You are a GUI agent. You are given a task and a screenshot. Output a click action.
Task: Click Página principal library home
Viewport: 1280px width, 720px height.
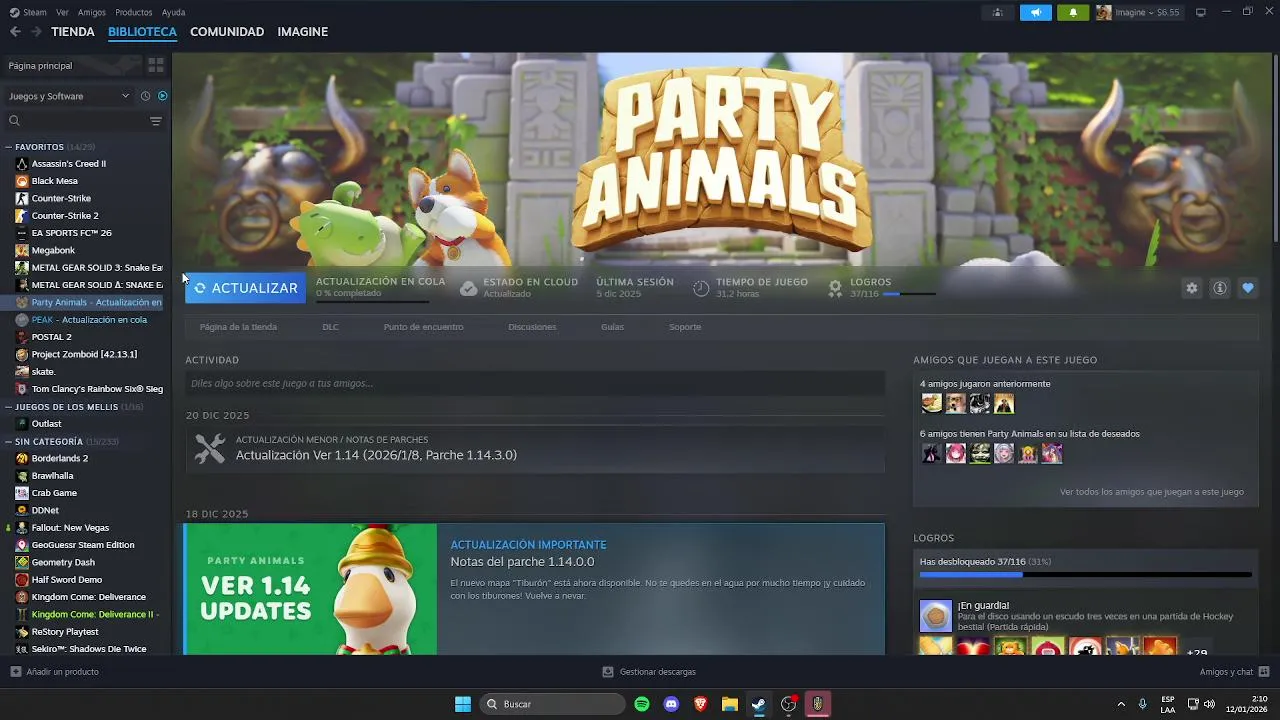(40, 65)
